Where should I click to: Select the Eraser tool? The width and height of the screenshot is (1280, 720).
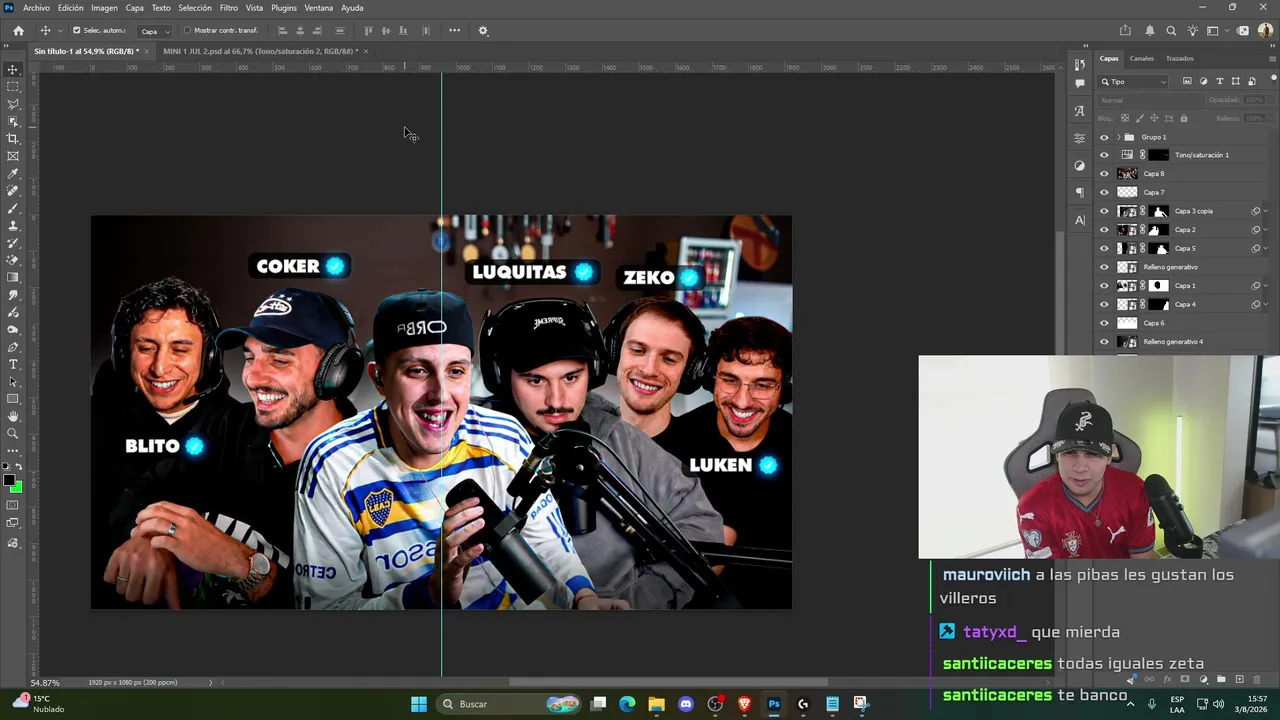click(x=13, y=260)
